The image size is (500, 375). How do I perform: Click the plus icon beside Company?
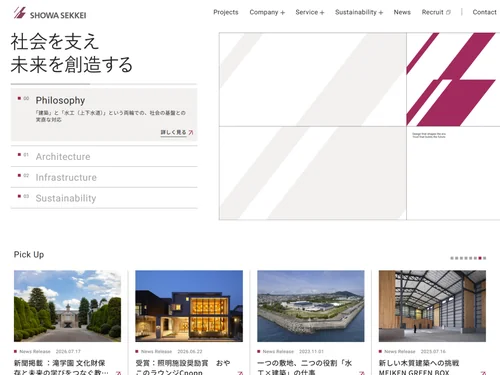282,13
